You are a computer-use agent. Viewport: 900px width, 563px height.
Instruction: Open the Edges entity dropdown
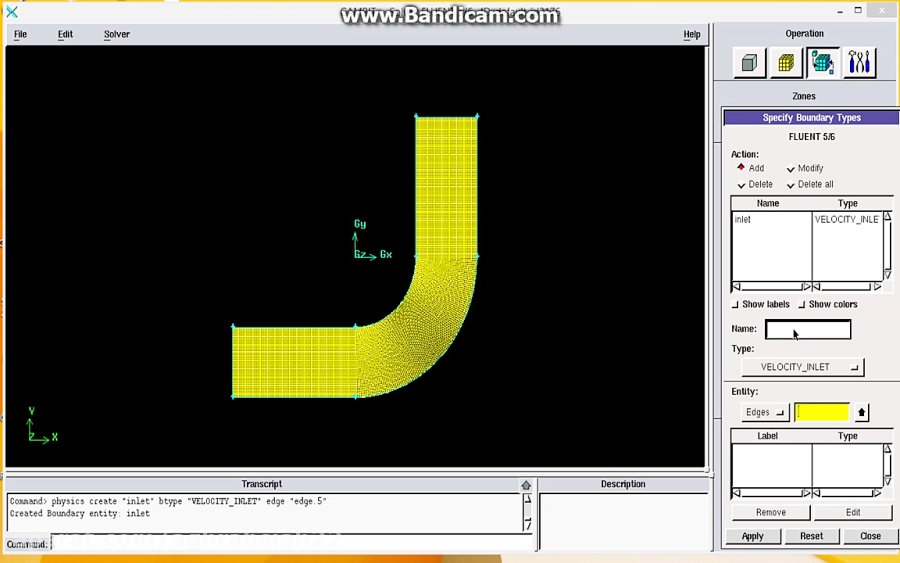tap(765, 413)
